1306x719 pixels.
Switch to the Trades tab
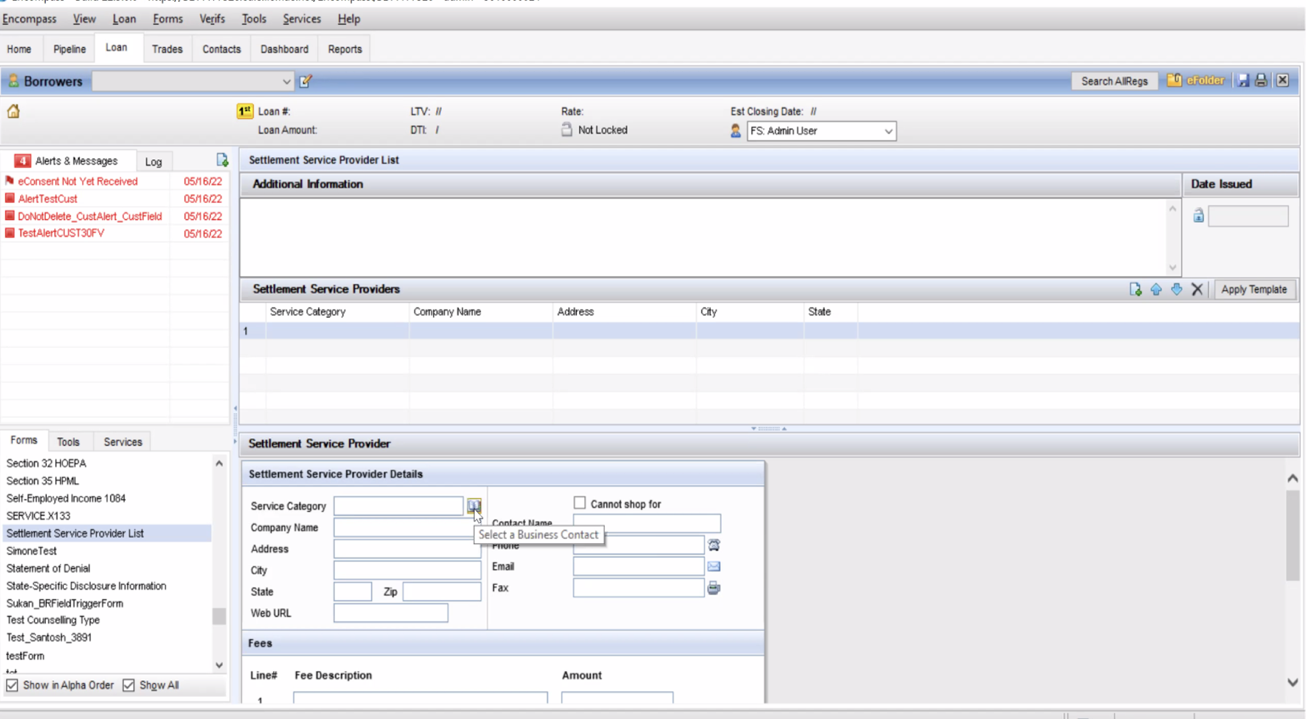coord(167,49)
